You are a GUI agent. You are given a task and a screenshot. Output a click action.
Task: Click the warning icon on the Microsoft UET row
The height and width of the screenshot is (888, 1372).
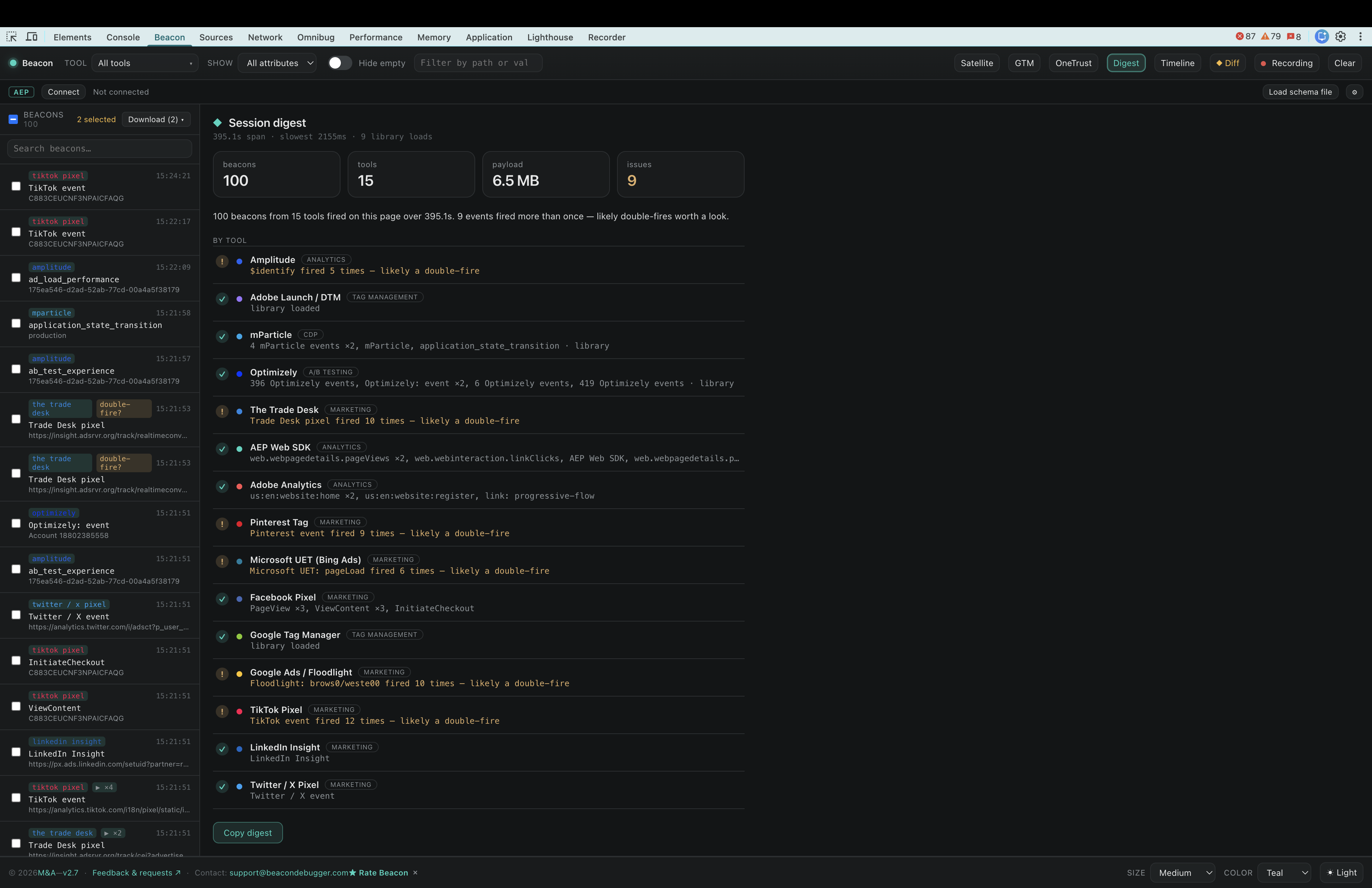coord(222,561)
